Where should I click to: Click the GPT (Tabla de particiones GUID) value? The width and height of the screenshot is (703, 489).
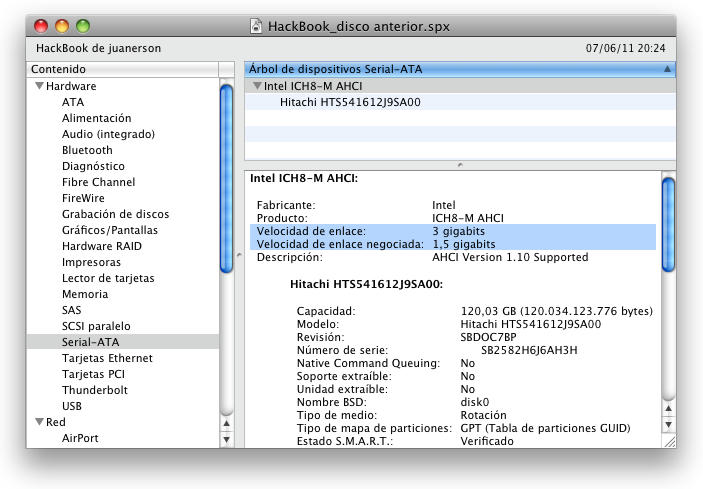pos(545,428)
